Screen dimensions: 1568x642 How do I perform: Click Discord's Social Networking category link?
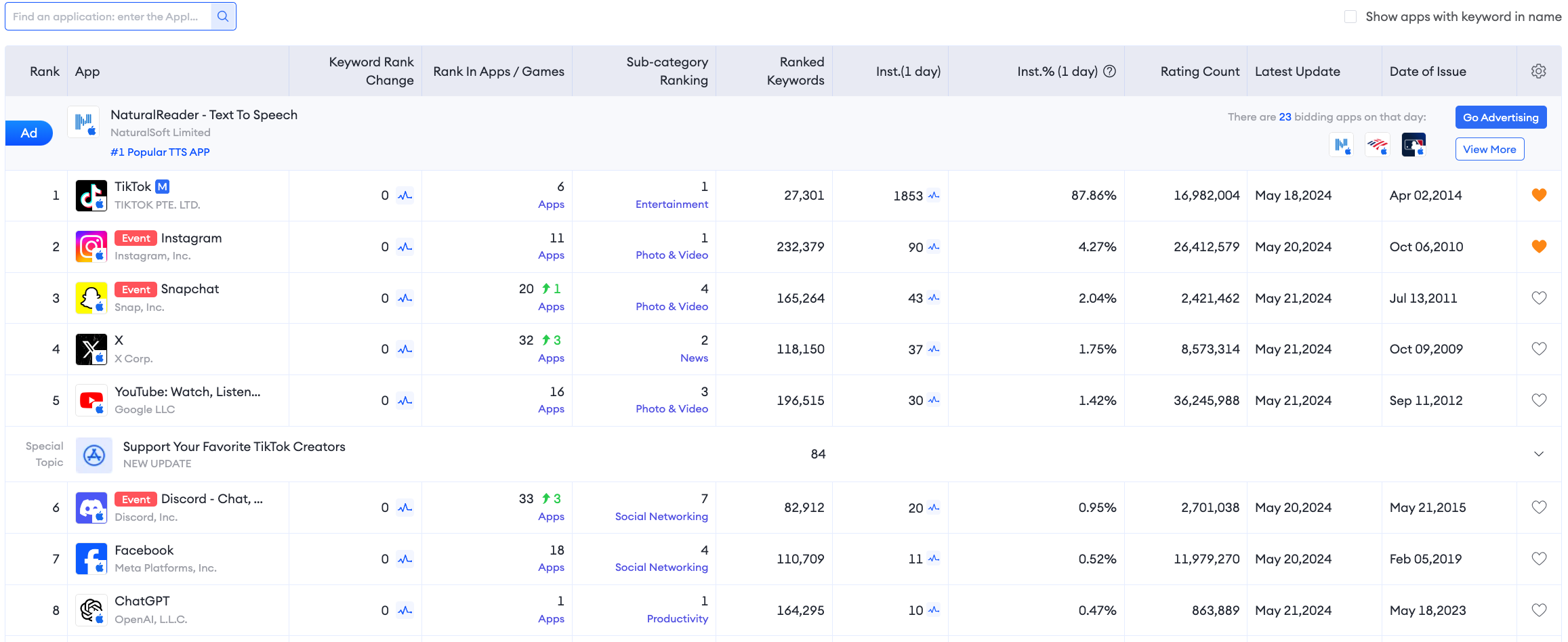[x=661, y=517]
